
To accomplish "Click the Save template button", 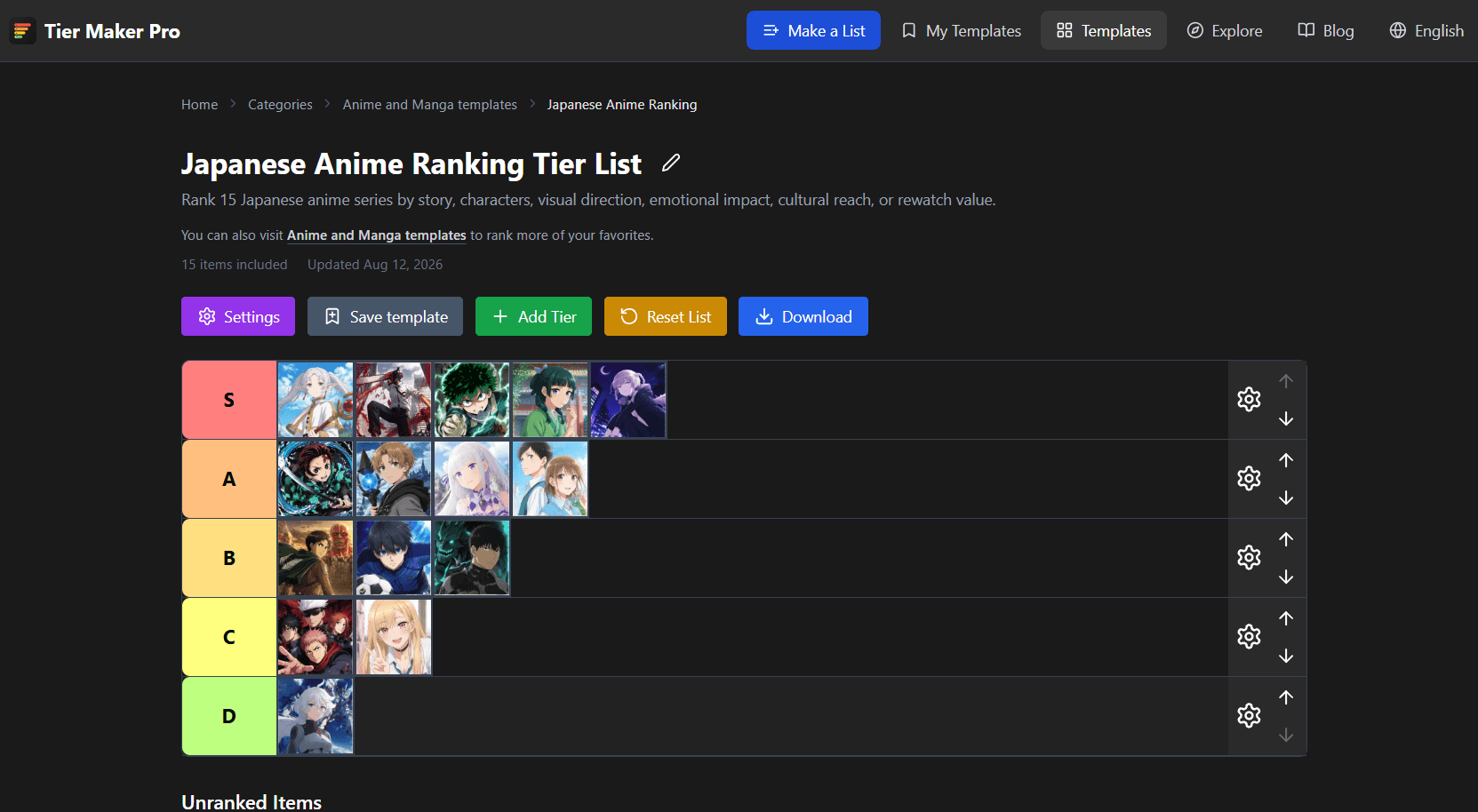I will [385, 316].
